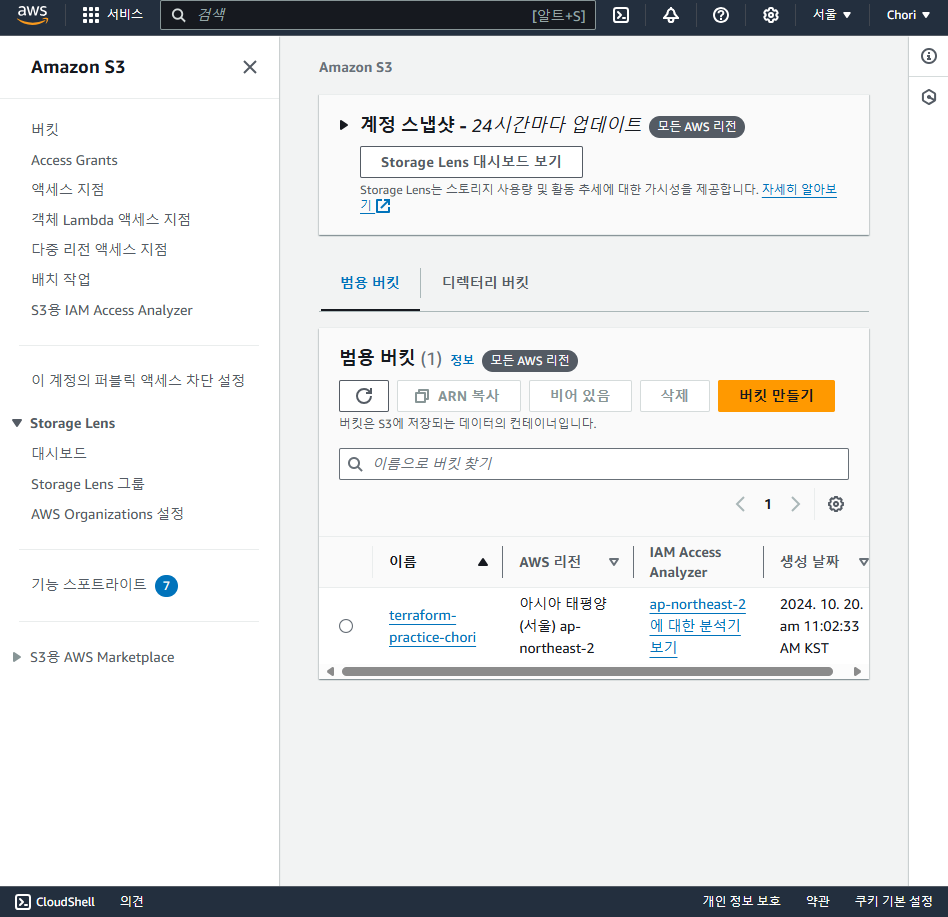Open 쿠키 기본 설정 in footer
Screen dimensions: 948x917
(x=894, y=901)
